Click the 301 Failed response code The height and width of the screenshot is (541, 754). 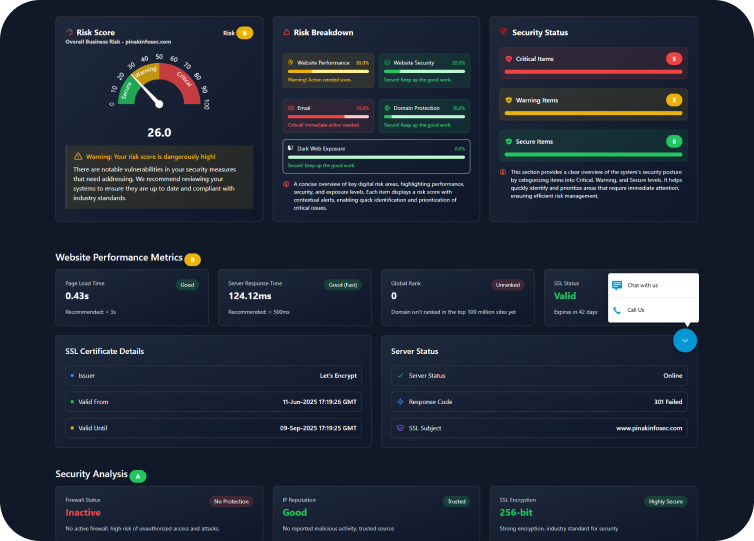(668, 402)
